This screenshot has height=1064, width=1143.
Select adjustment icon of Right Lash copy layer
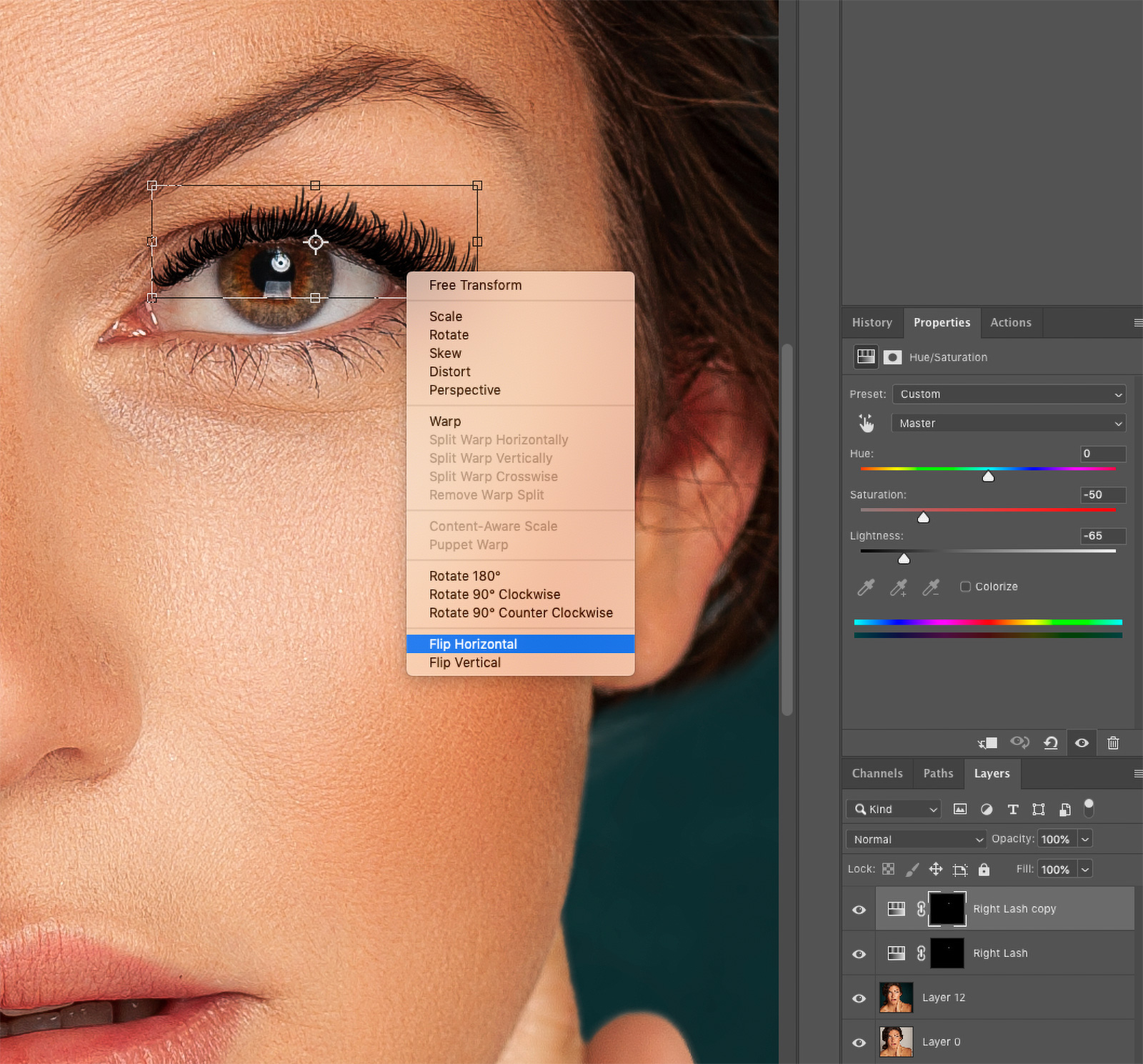tap(897, 909)
